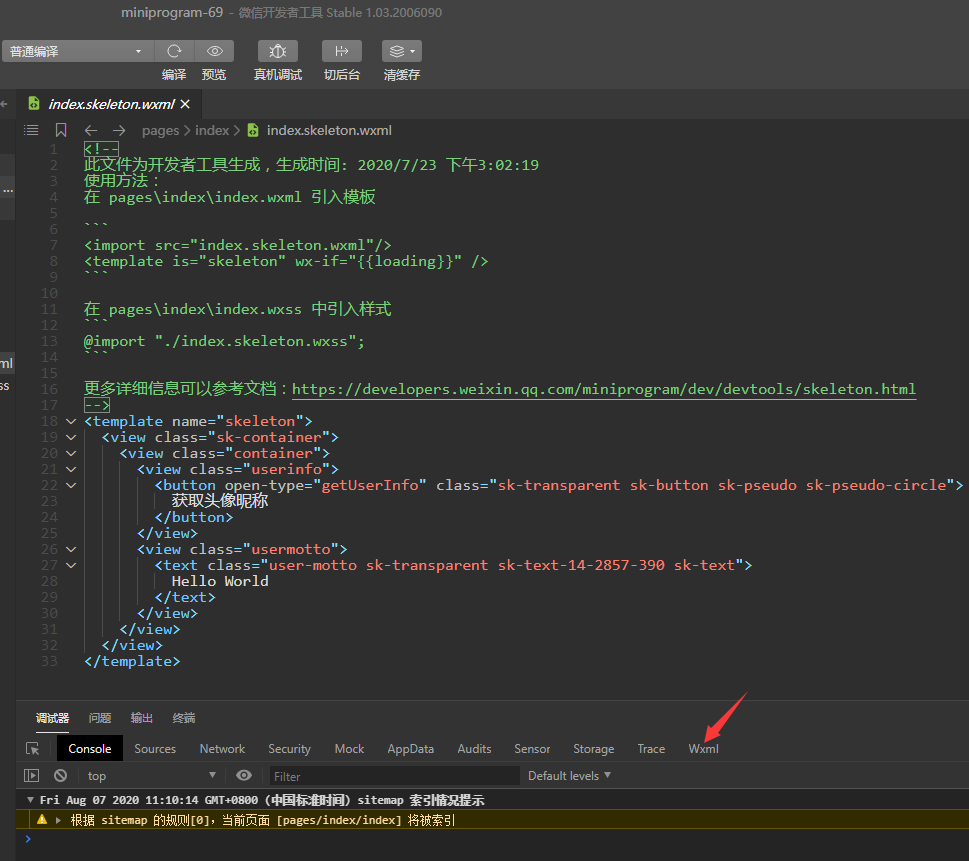Click the bookmark icon in editor bar
This screenshot has width=969, height=861.
click(61, 130)
